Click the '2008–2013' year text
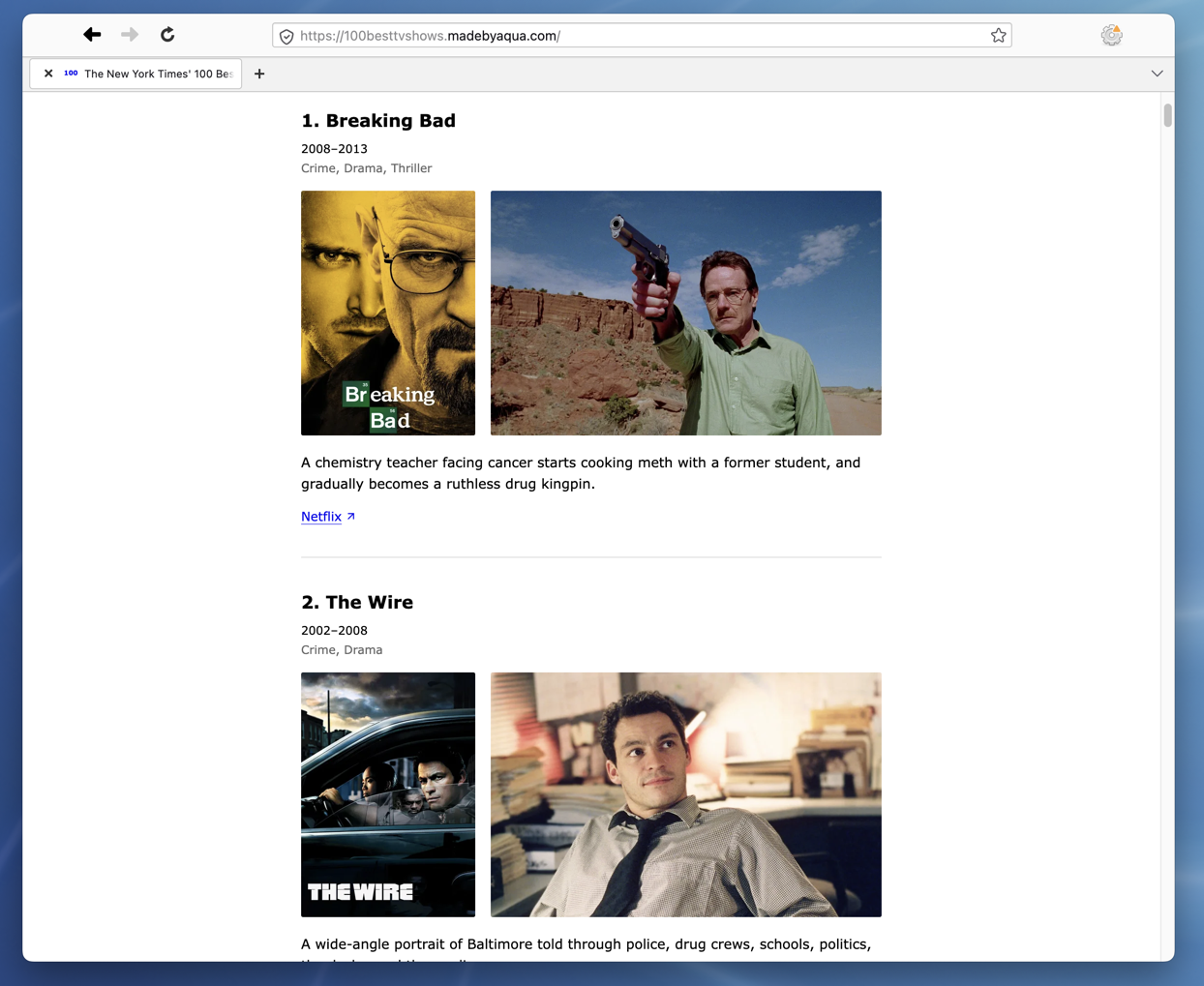Image resolution: width=1204 pixels, height=986 pixels. tap(334, 149)
